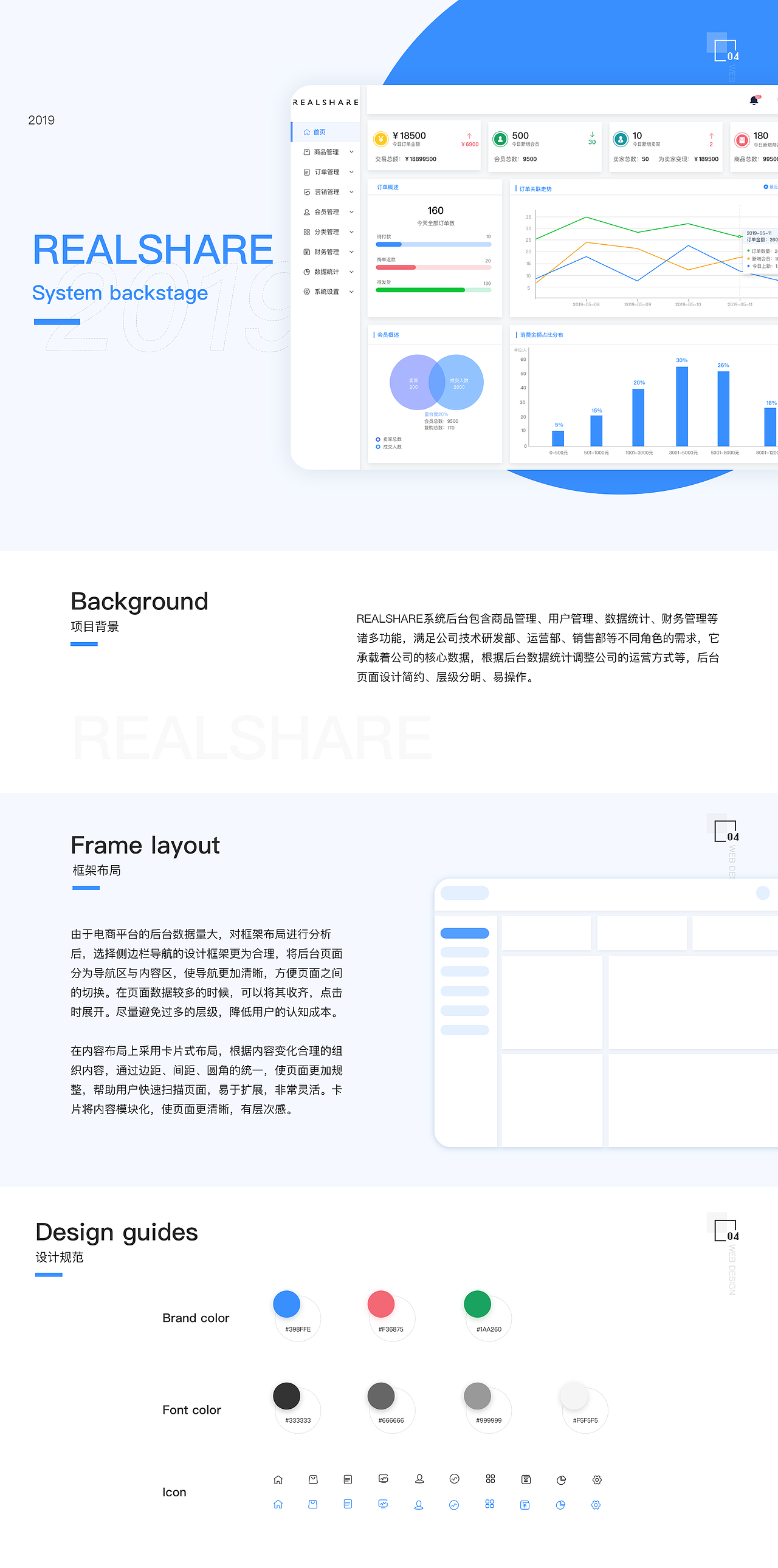Open 订单管理 label in sidebar
The image size is (778, 1568).
pos(327,173)
